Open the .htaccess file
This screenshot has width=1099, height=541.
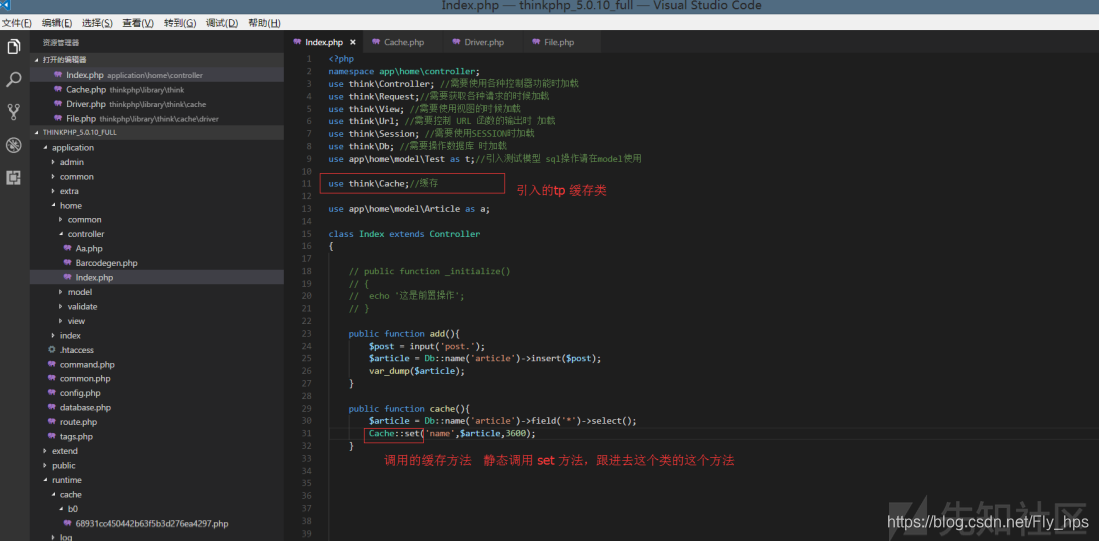pyautogui.click(x=76, y=350)
